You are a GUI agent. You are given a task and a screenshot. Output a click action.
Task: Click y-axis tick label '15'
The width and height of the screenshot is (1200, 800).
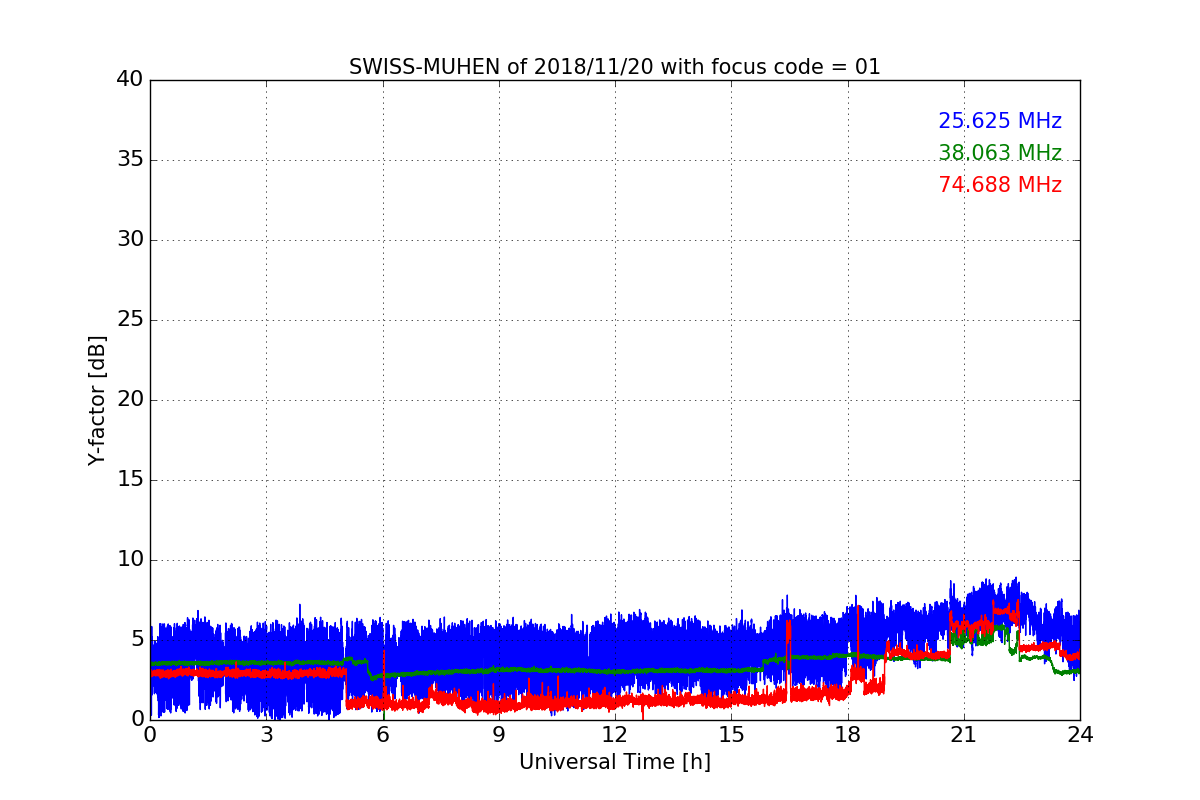pyautogui.click(x=130, y=480)
